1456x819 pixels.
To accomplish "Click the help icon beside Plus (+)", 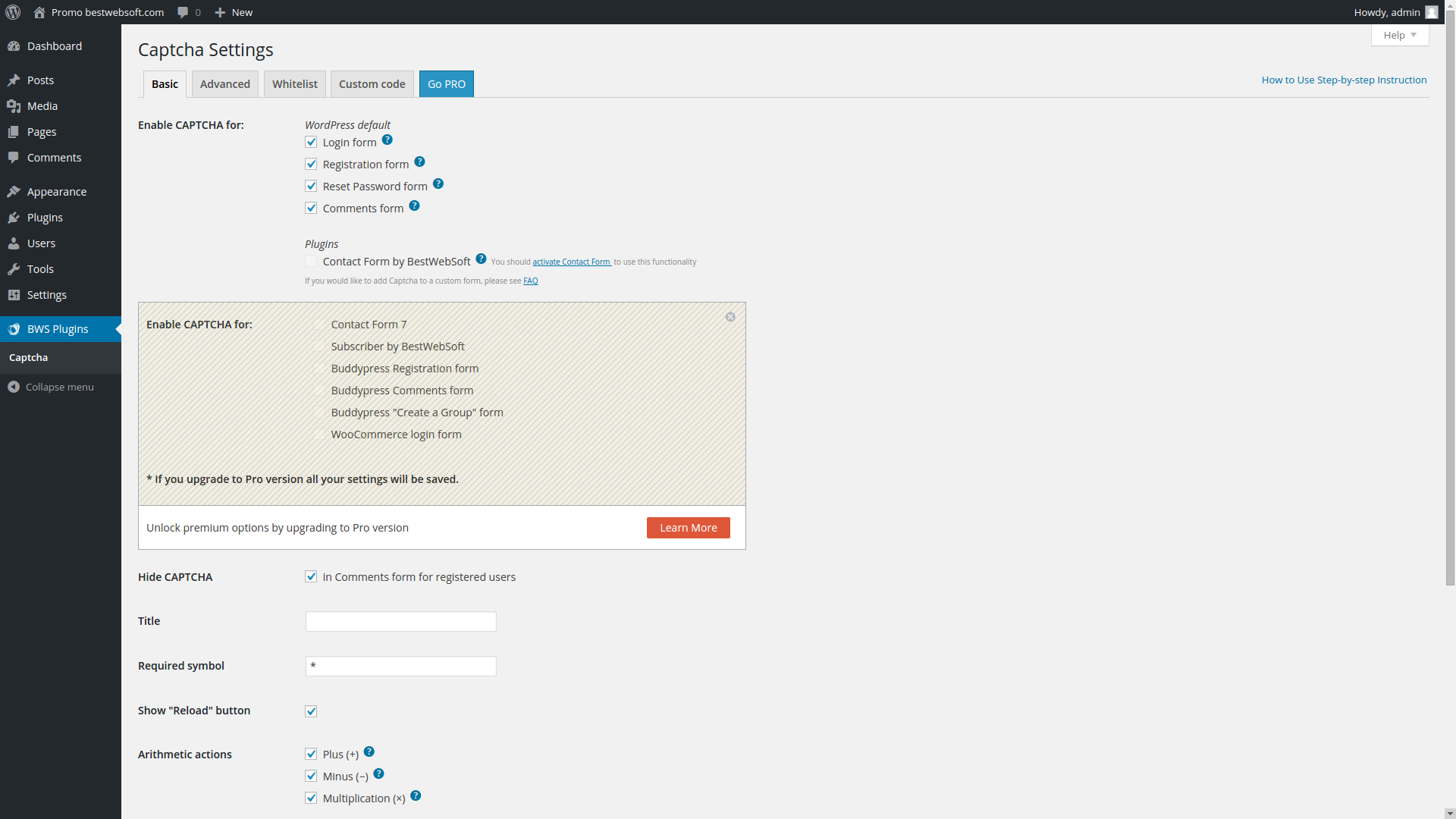I will [x=369, y=752].
